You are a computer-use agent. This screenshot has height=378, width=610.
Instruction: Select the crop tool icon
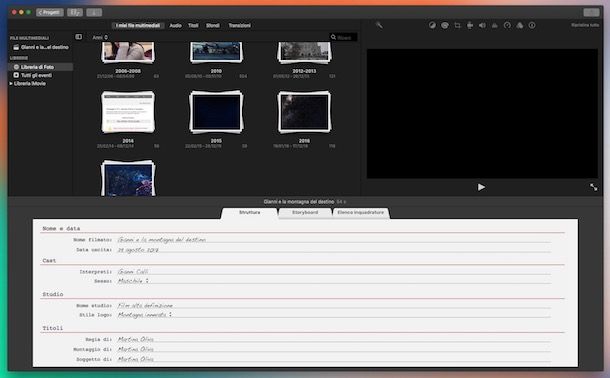pyautogui.click(x=458, y=25)
